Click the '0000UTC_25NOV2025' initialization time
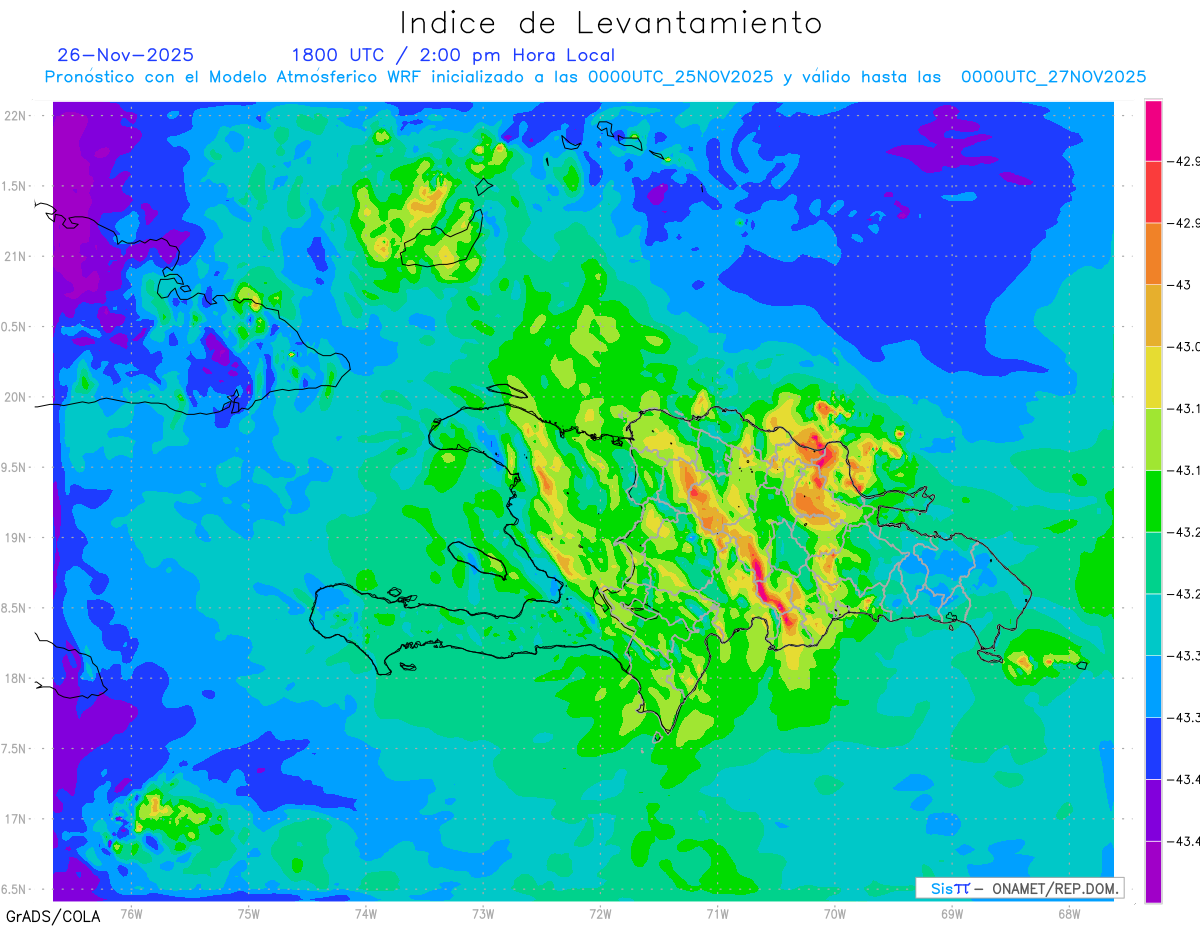 (x=680, y=77)
